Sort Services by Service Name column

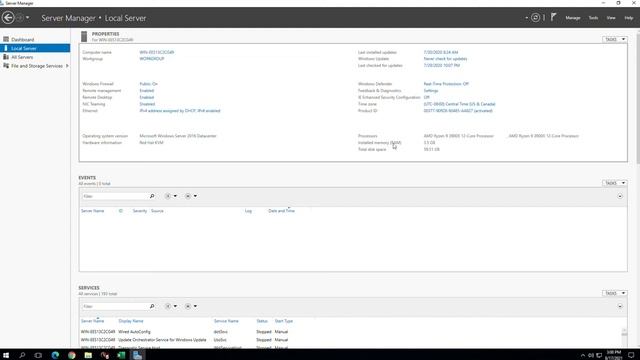click(226, 321)
